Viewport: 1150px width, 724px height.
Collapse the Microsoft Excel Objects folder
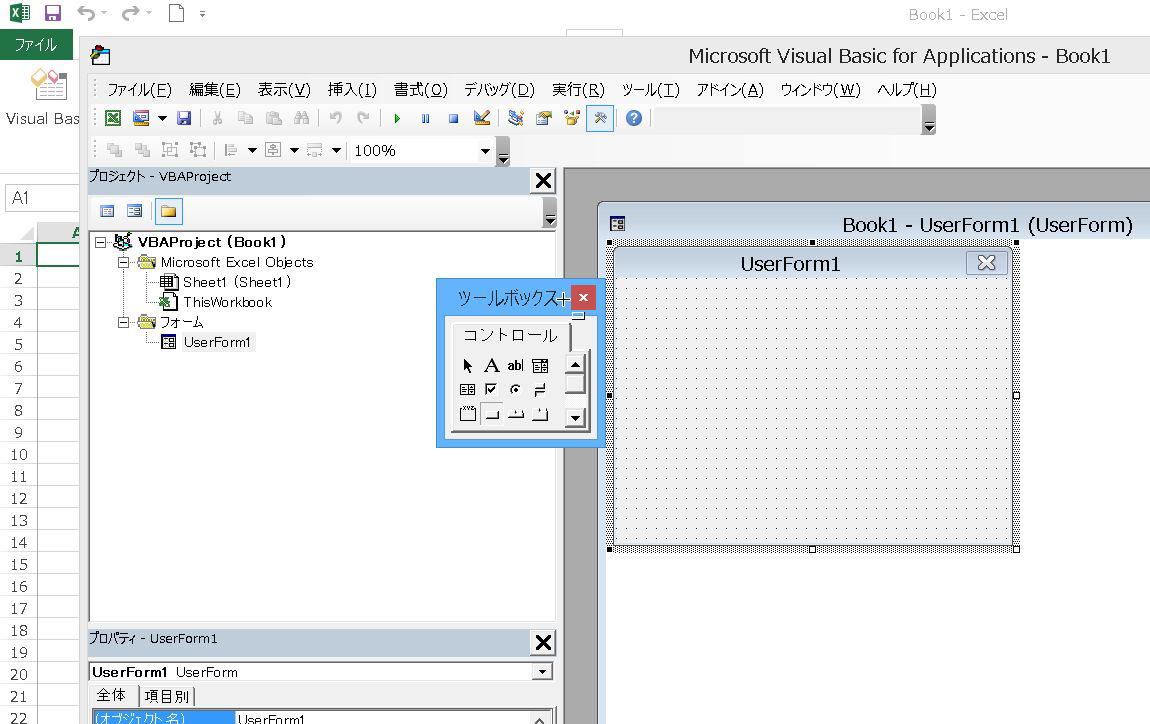(123, 262)
